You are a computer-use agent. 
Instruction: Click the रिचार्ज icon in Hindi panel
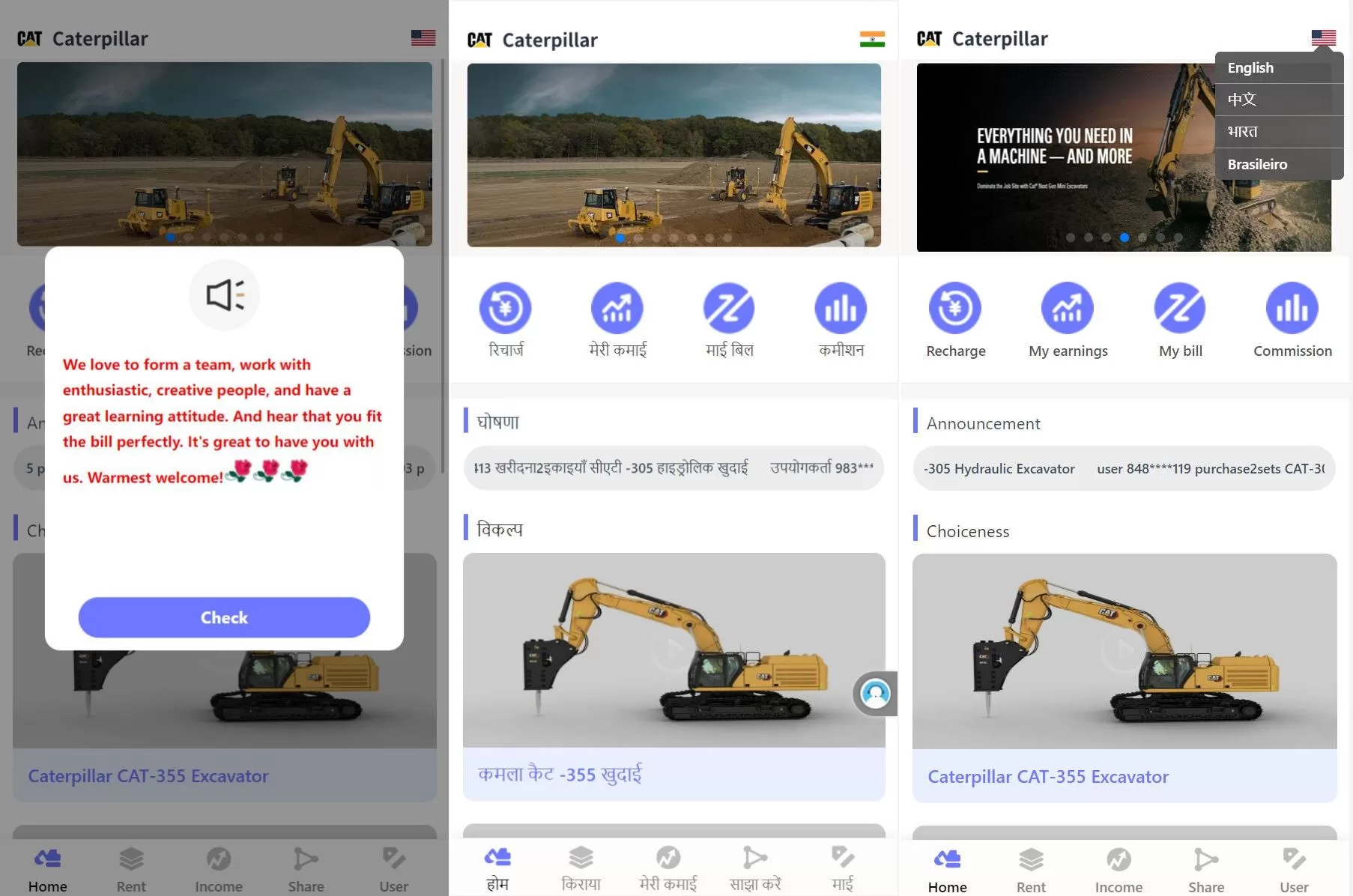[505, 308]
